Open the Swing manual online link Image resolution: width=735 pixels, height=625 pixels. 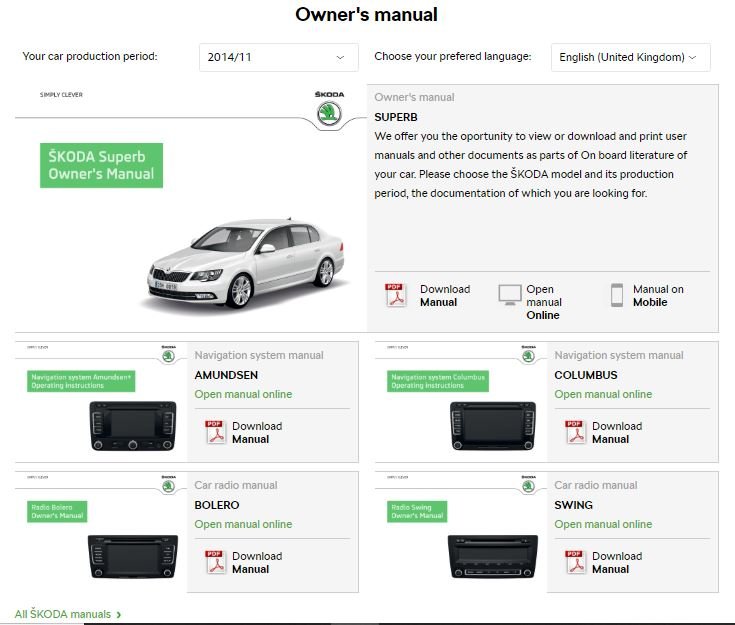point(603,524)
